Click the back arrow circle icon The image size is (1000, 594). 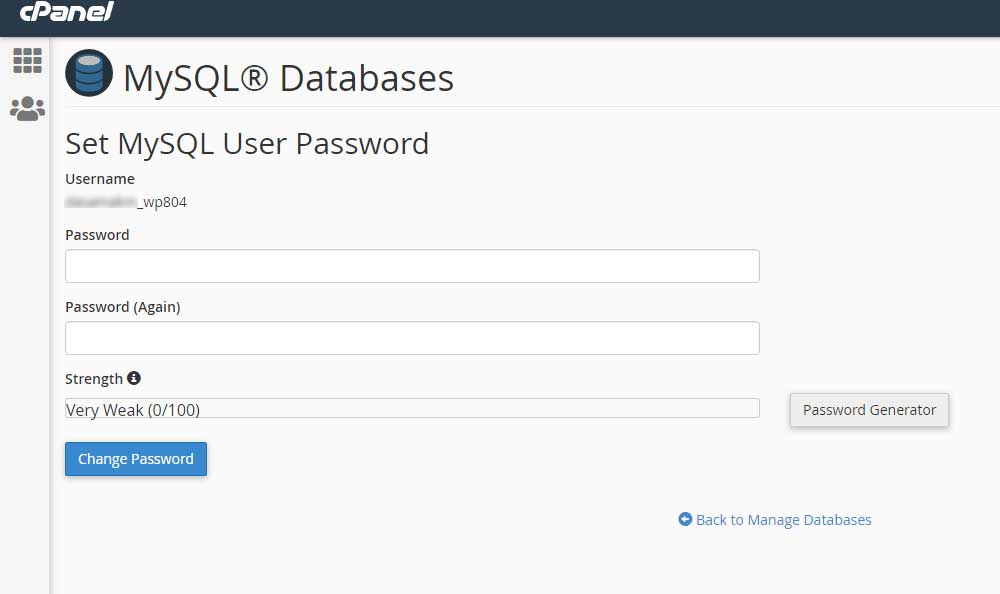[685, 519]
